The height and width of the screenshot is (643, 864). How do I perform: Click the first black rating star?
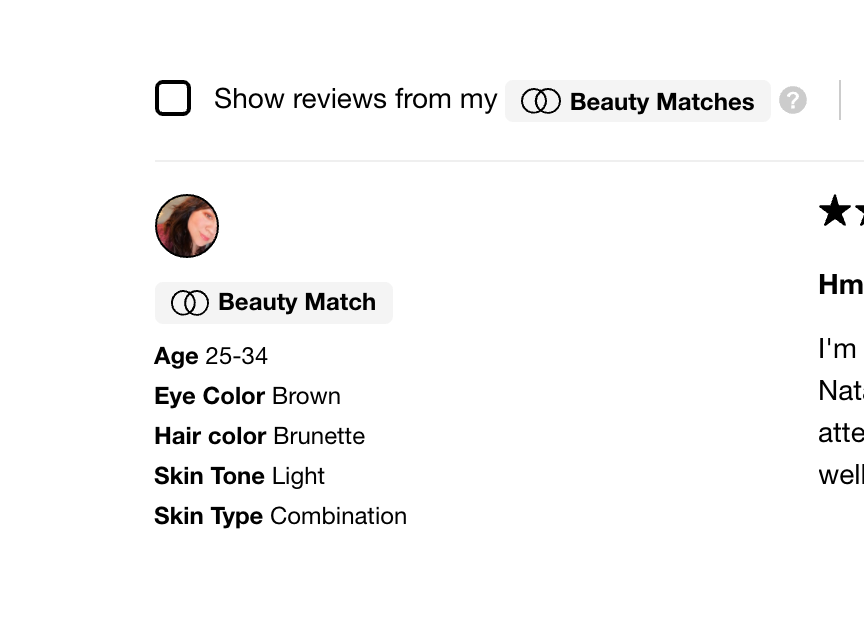834,211
